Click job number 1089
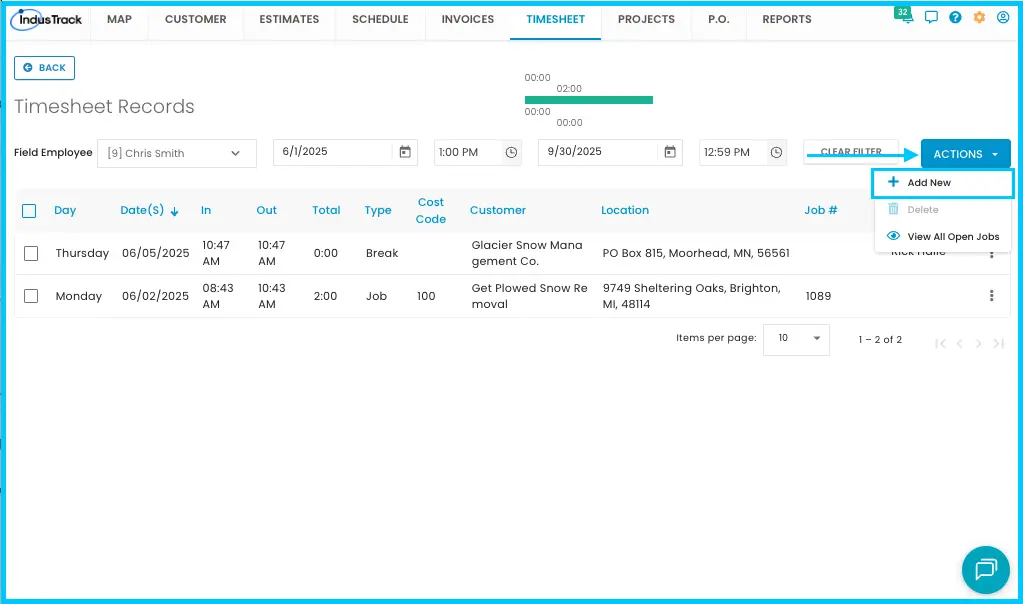The height and width of the screenshot is (604, 1023). tap(818, 296)
